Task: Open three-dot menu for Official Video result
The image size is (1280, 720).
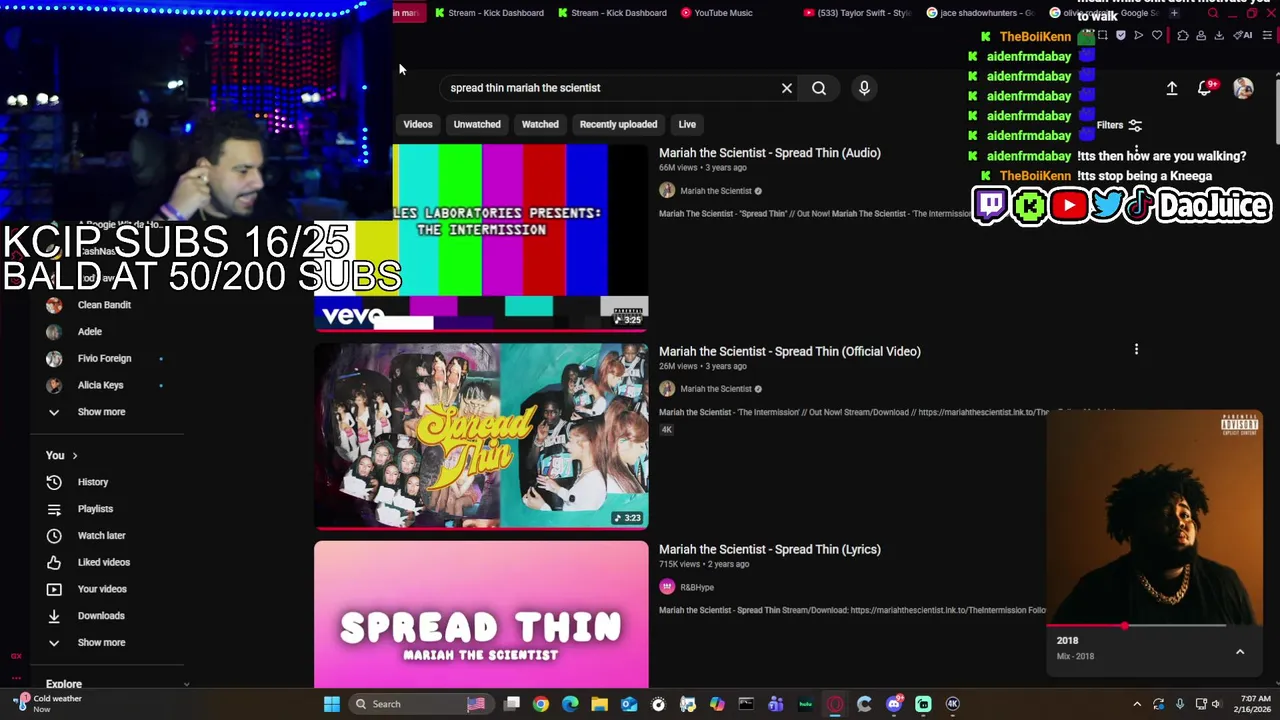Action: pos(1136,349)
